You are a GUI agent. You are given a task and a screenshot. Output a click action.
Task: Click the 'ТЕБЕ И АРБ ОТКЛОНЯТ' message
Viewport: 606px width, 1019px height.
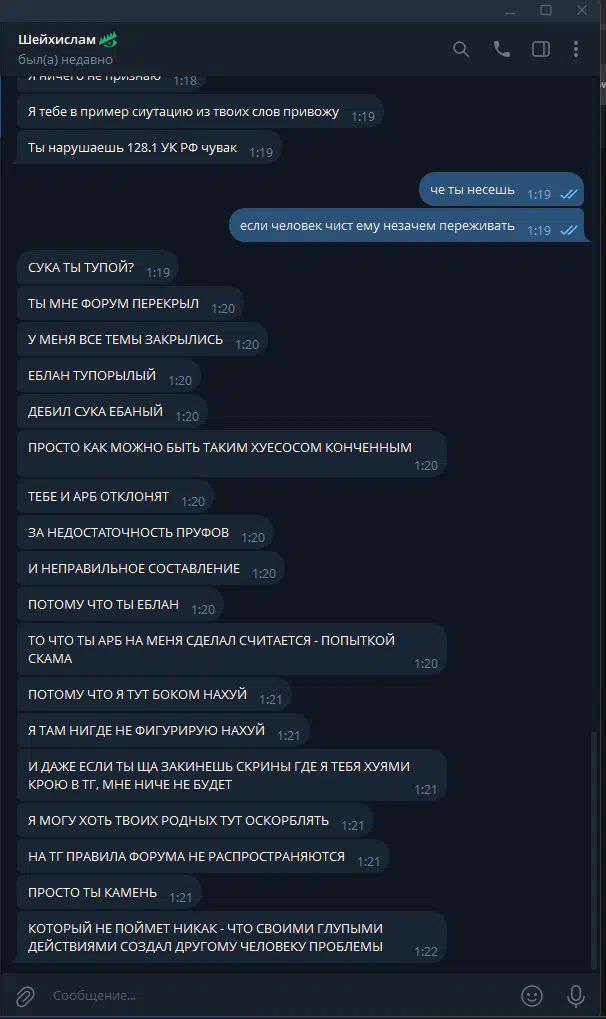click(x=115, y=497)
